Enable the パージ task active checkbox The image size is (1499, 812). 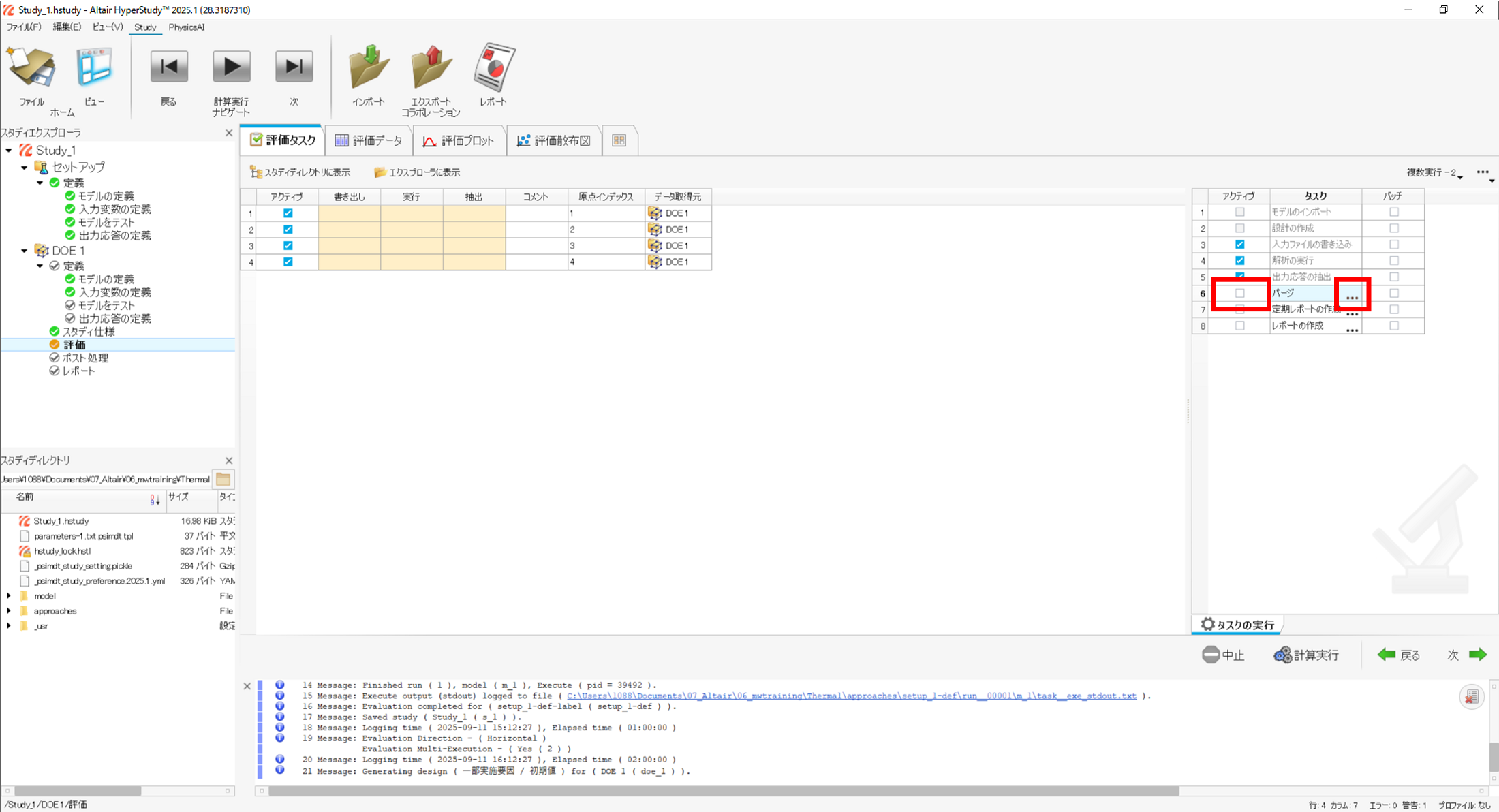coord(1239,293)
